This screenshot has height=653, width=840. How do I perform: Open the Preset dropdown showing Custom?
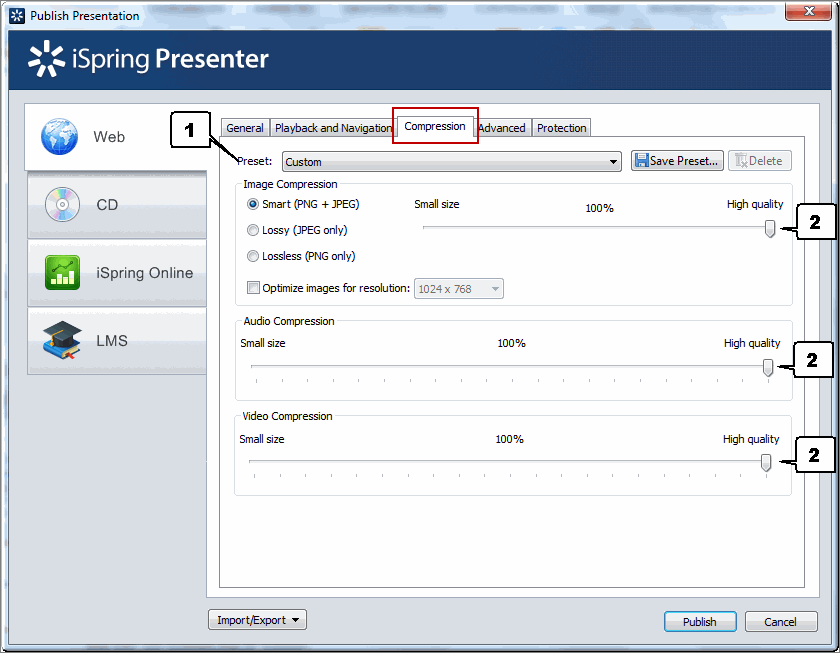[452, 162]
